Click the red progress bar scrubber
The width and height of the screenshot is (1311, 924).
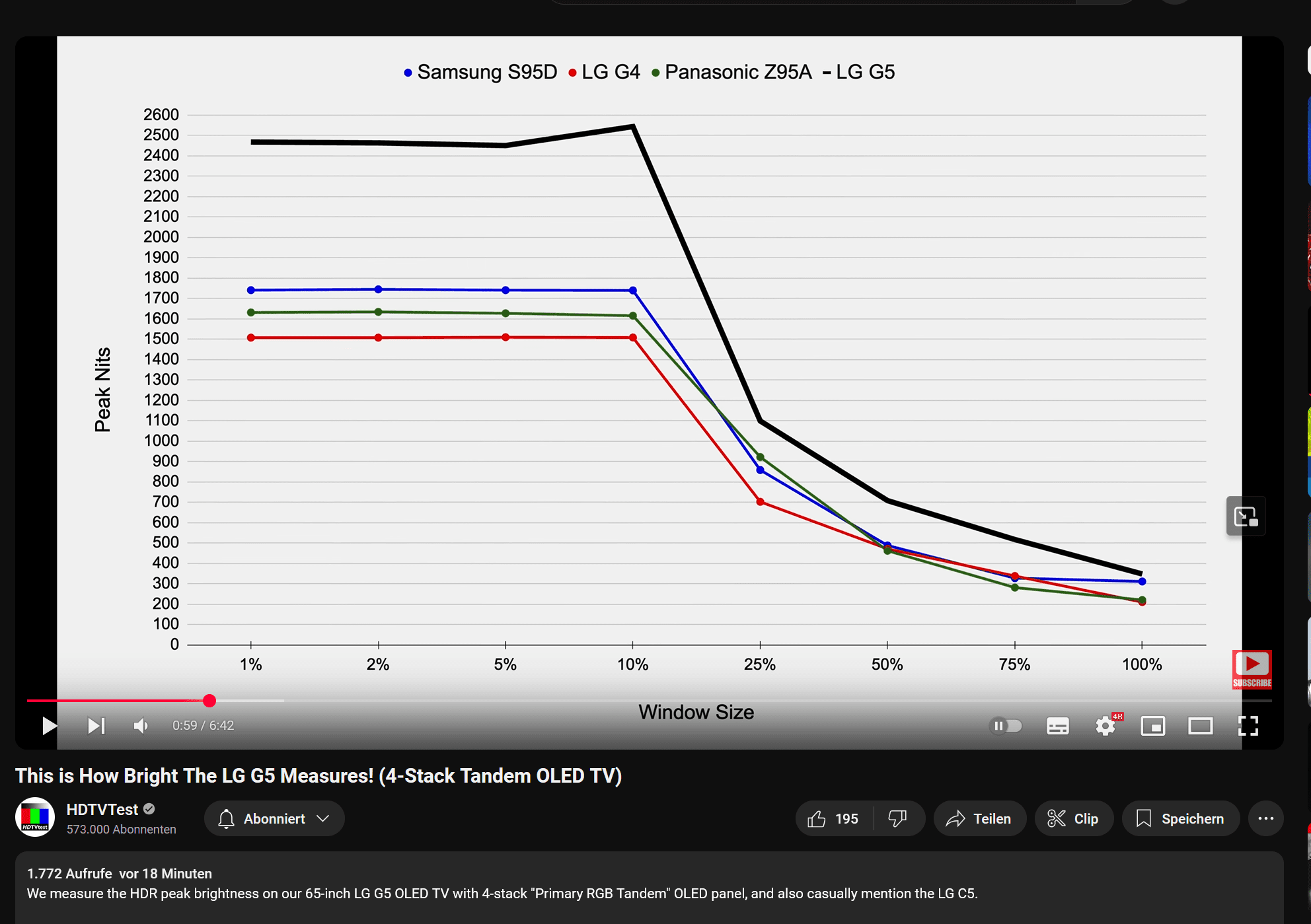coord(209,701)
